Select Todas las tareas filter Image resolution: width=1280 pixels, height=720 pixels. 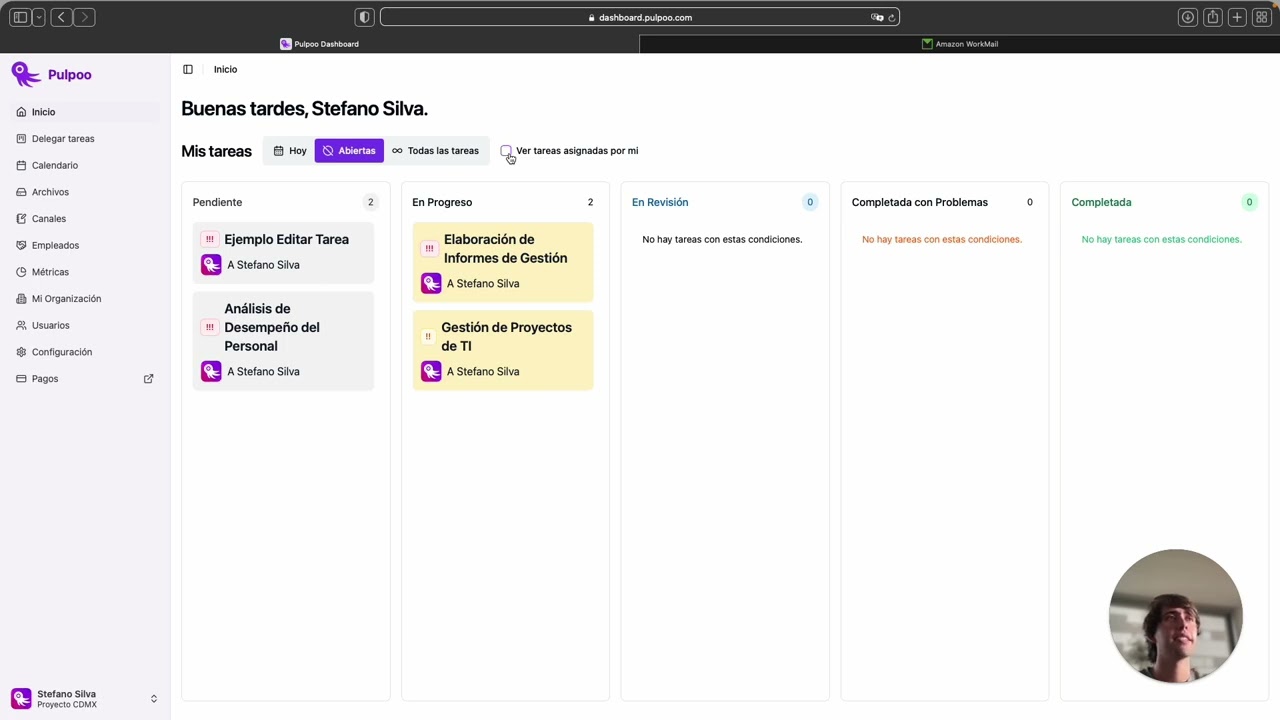435,151
